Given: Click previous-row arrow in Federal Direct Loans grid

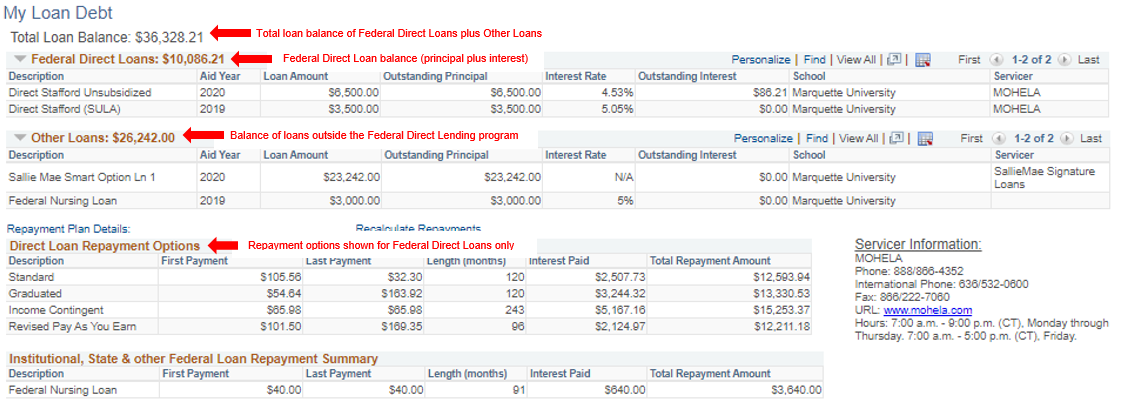Looking at the screenshot, I should (x=995, y=60).
